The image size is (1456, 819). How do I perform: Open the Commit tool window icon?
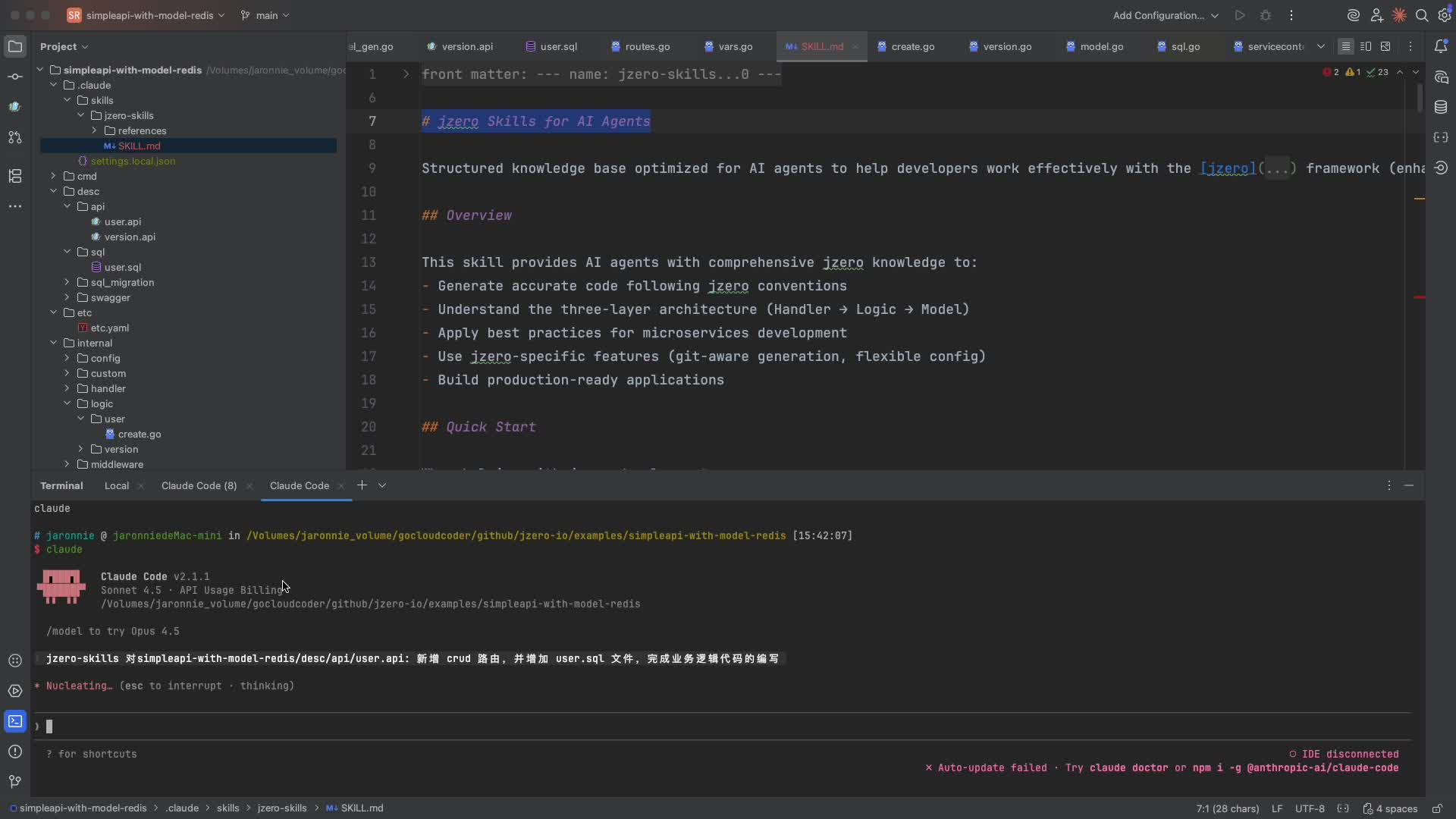[x=14, y=77]
